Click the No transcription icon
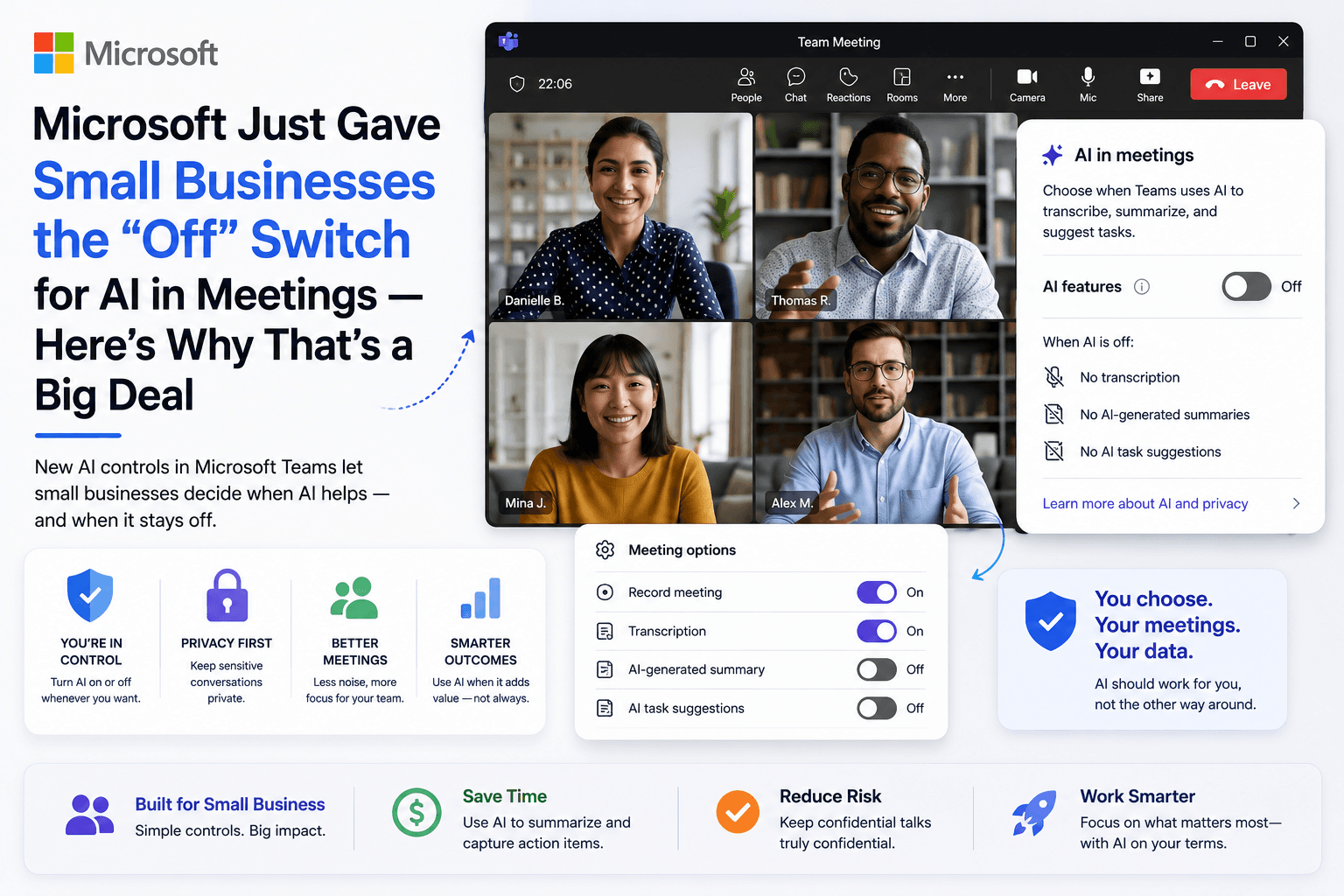 click(x=1054, y=377)
